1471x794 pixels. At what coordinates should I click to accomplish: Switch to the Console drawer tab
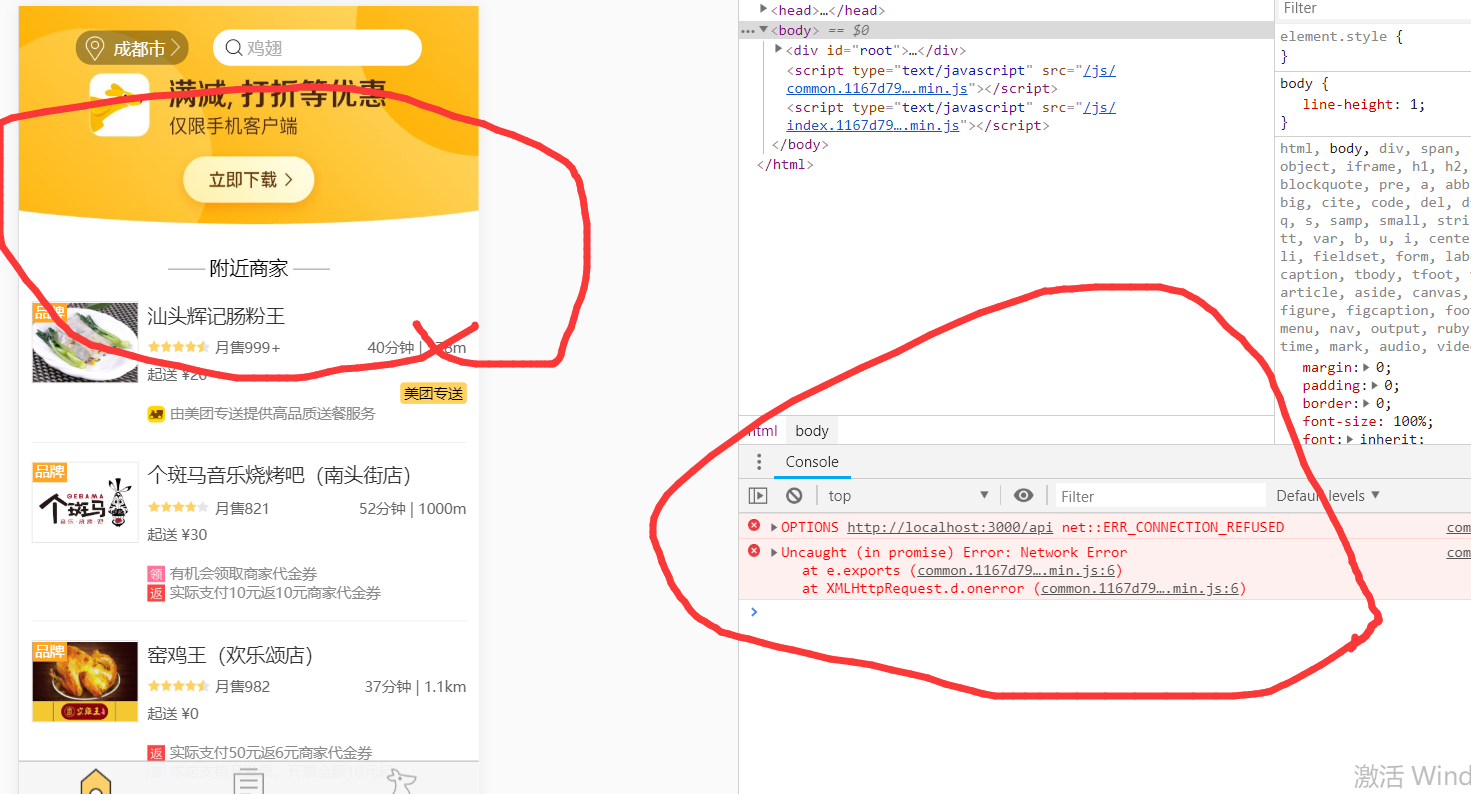tap(811, 462)
